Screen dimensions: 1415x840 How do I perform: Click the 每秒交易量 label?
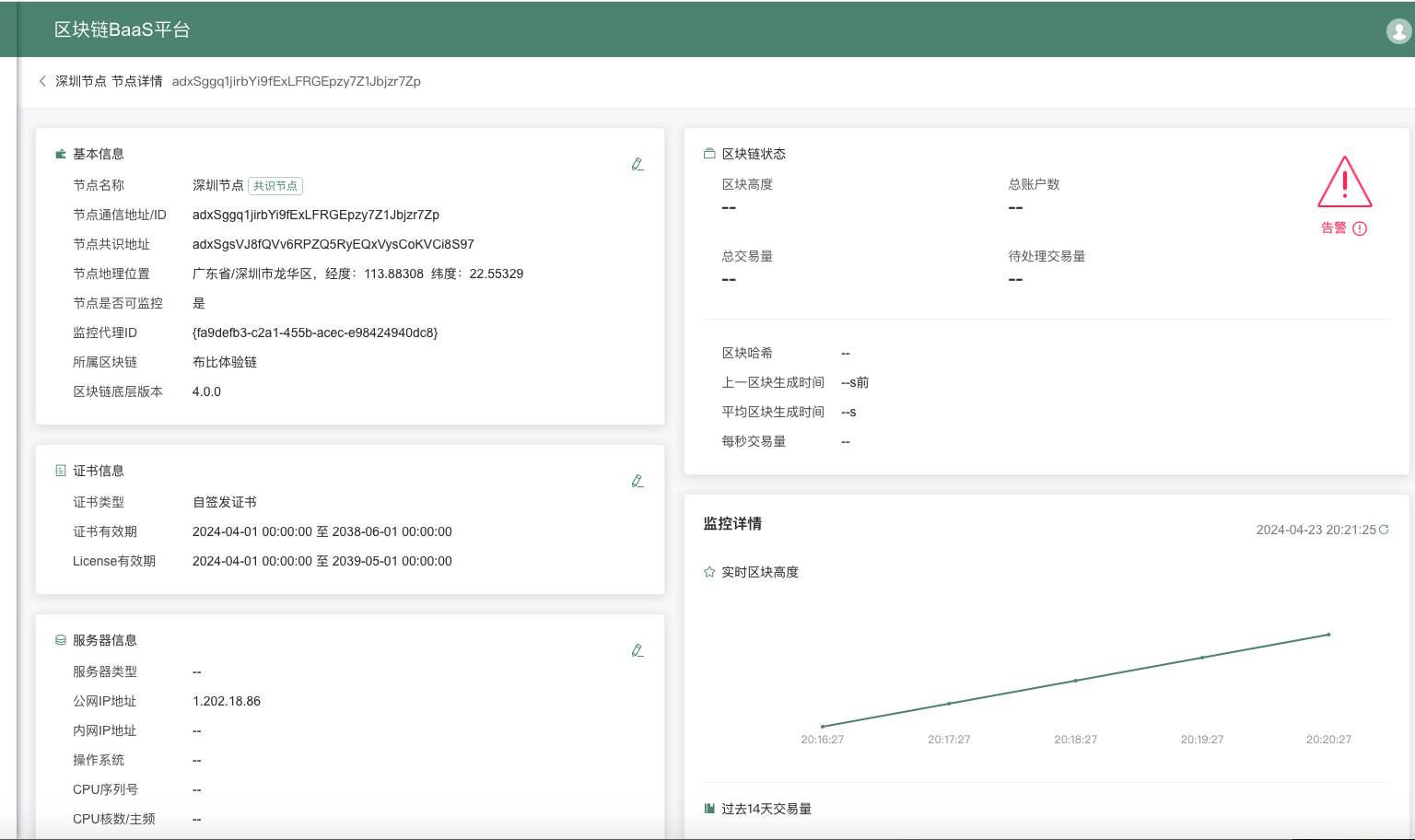click(x=754, y=441)
